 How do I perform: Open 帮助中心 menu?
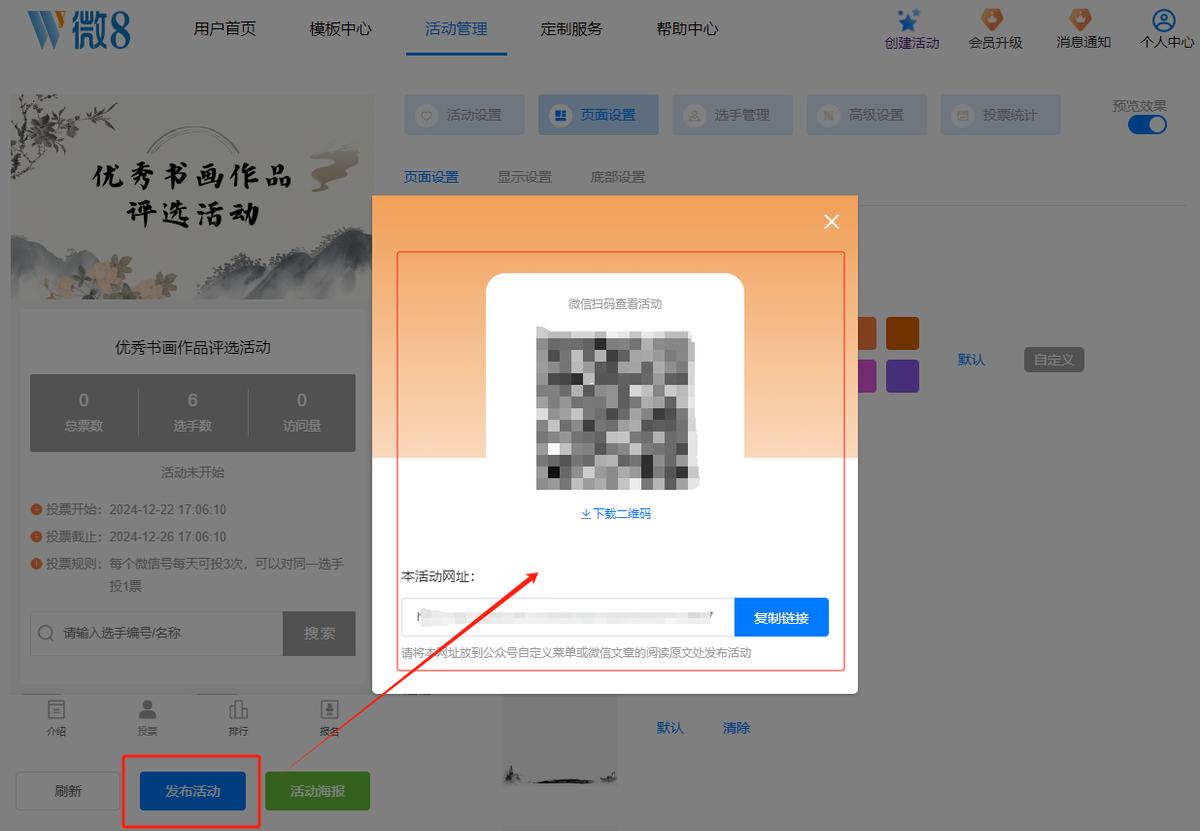coord(688,29)
